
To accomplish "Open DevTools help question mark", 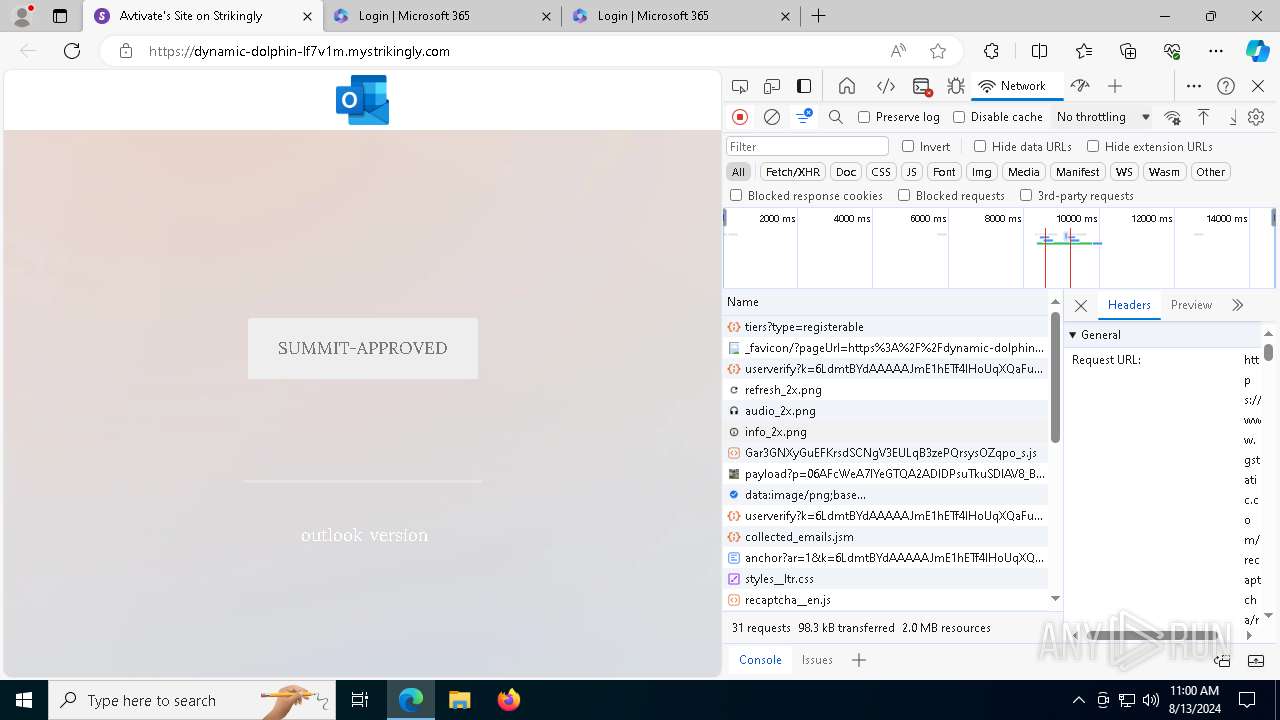I will pyautogui.click(x=1226, y=86).
